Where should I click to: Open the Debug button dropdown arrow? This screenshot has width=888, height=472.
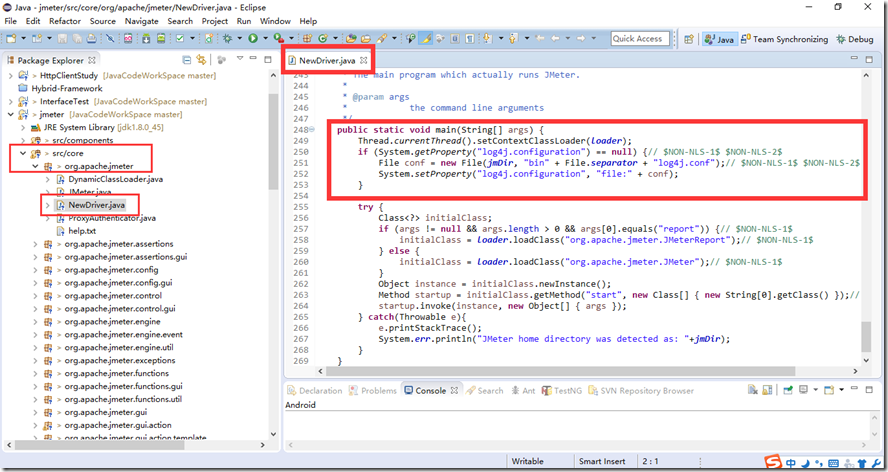(240, 39)
